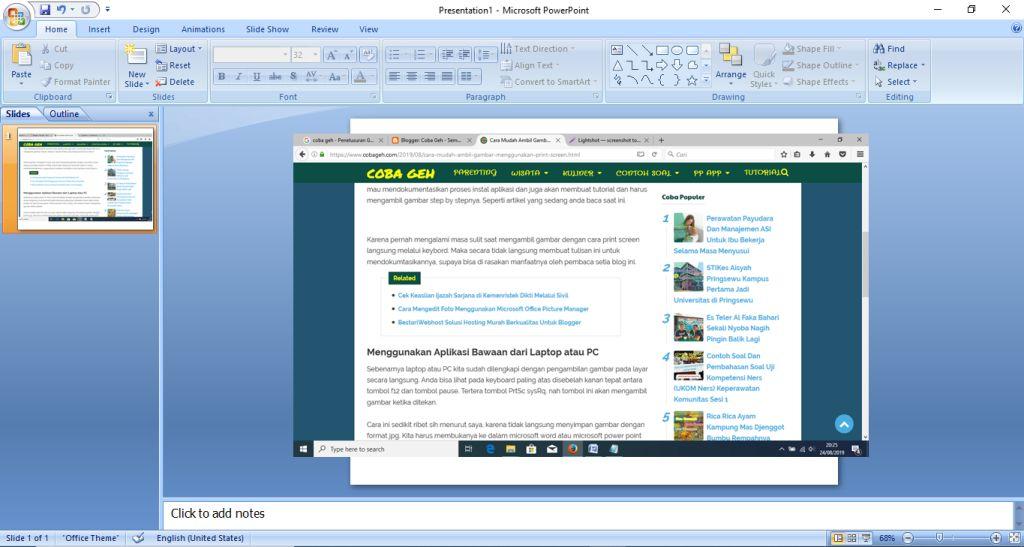The width and height of the screenshot is (1024, 547).
Task: Redo the last action
Action: coord(86,10)
